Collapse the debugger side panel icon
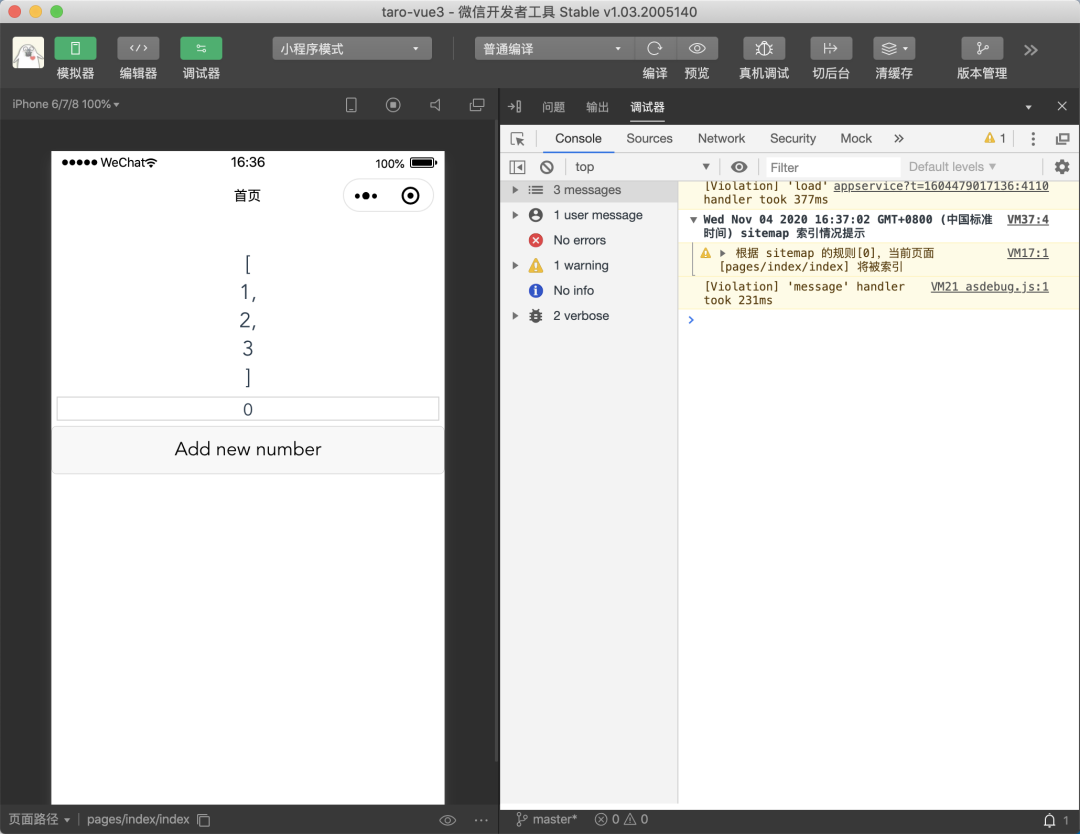 click(515, 107)
